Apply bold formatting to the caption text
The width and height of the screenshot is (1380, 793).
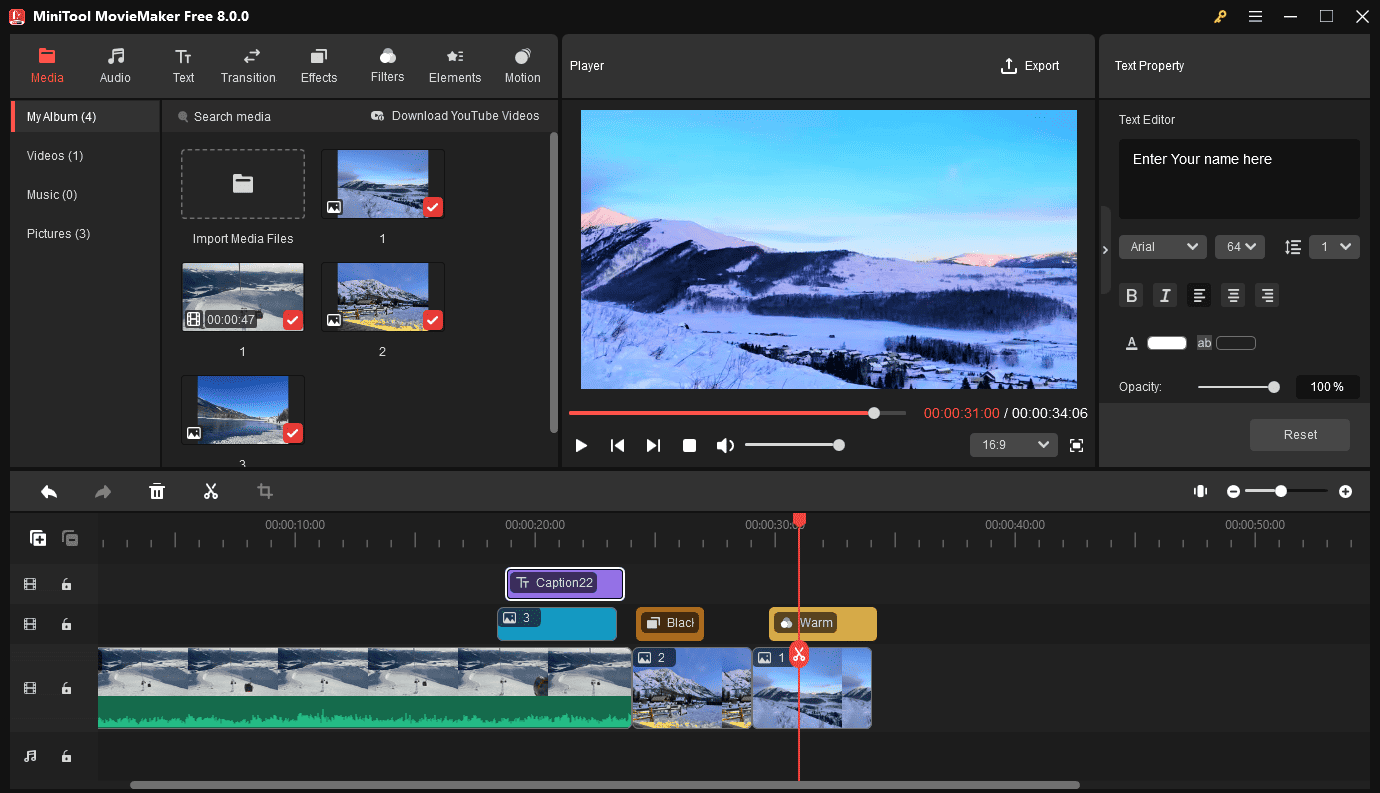click(x=1131, y=295)
